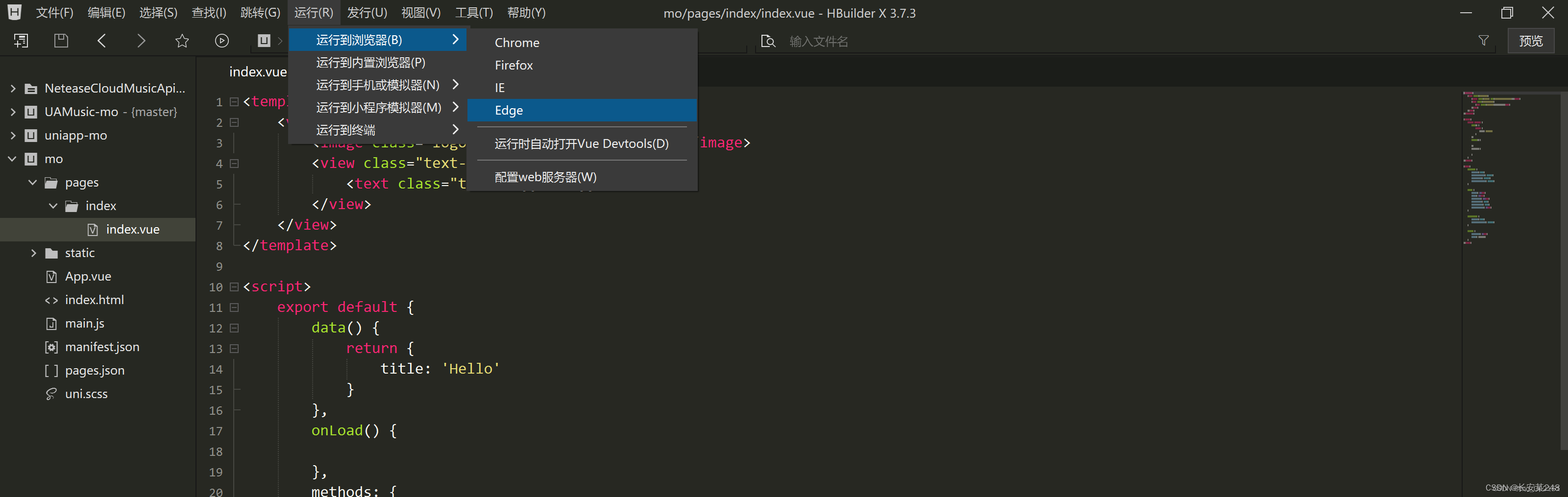
Task: Collapse the pages folder
Action: (x=33, y=183)
